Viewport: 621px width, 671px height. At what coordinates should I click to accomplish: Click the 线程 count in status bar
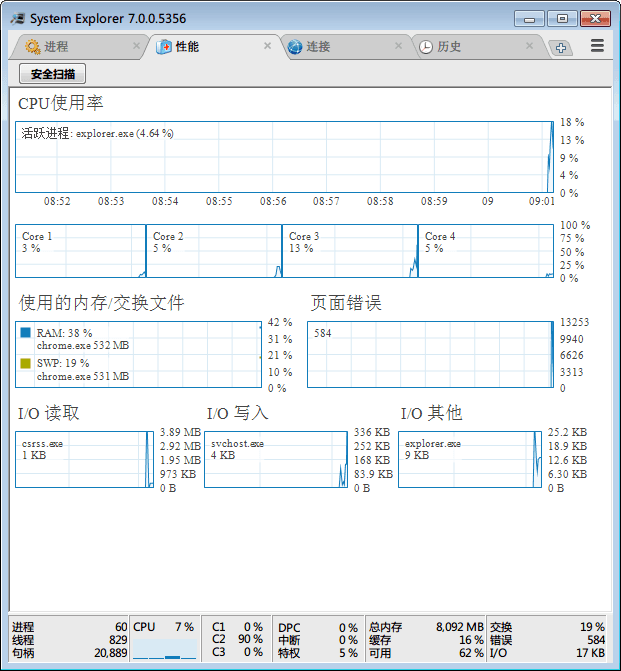click(x=69, y=640)
